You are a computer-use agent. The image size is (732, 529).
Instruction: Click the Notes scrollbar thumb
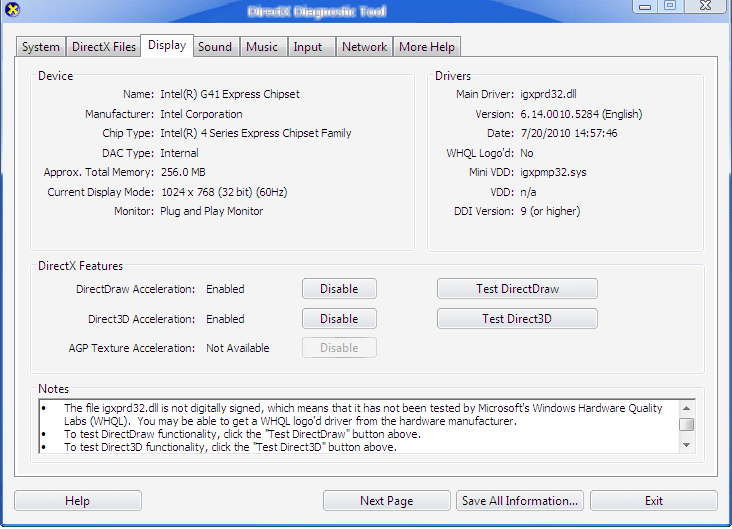(x=686, y=424)
